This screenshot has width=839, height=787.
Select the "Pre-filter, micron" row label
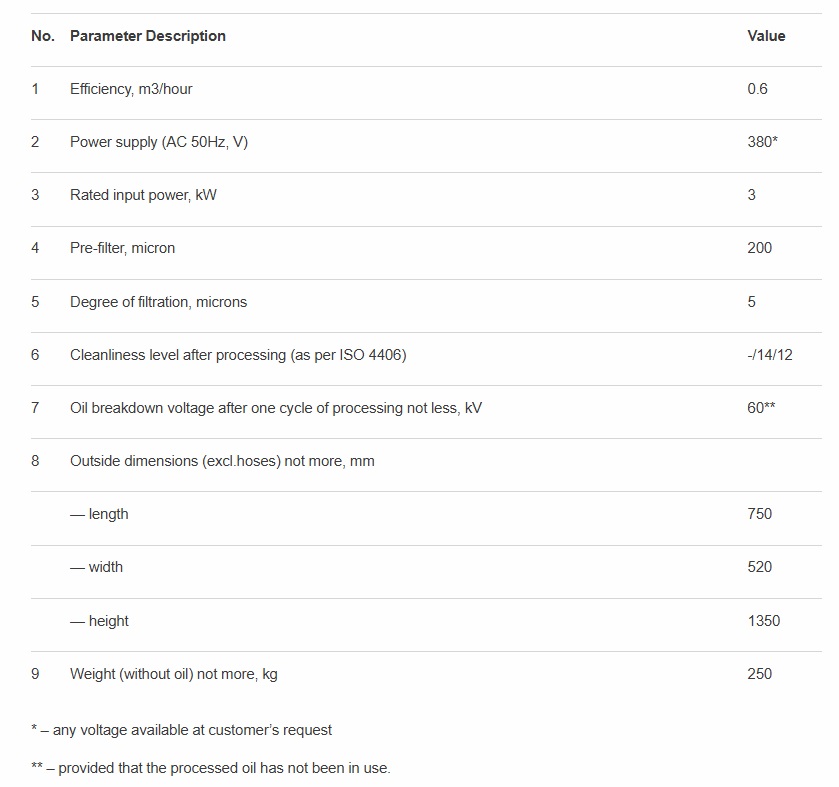pos(122,248)
